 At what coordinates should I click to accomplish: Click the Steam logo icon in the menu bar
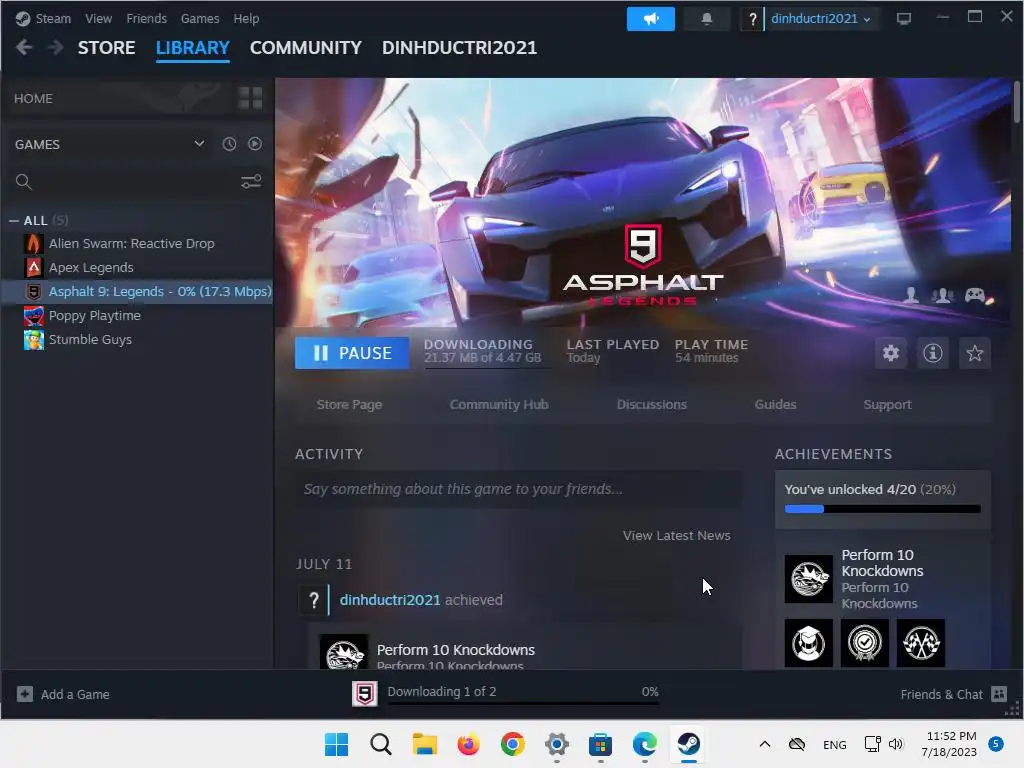point(23,18)
